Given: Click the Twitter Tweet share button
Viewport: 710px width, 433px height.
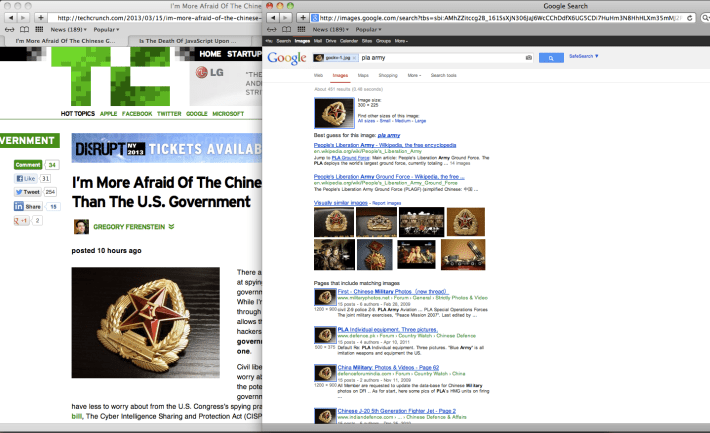Looking at the screenshot, I should (x=27, y=191).
